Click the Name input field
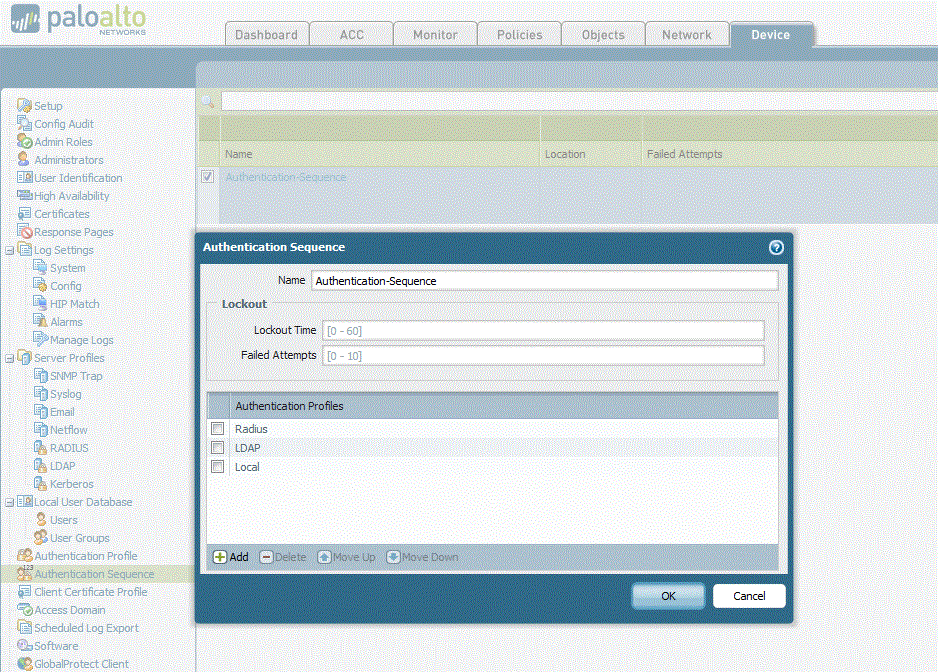The height and width of the screenshot is (672, 938). click(544, 281)
